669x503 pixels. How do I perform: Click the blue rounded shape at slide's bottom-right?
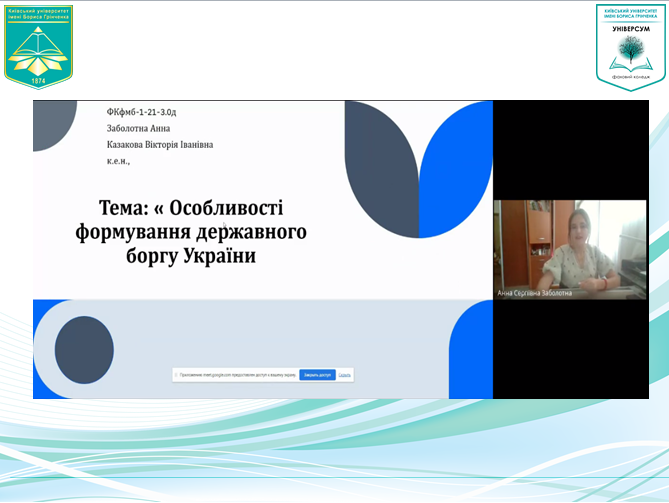[471, 349]
